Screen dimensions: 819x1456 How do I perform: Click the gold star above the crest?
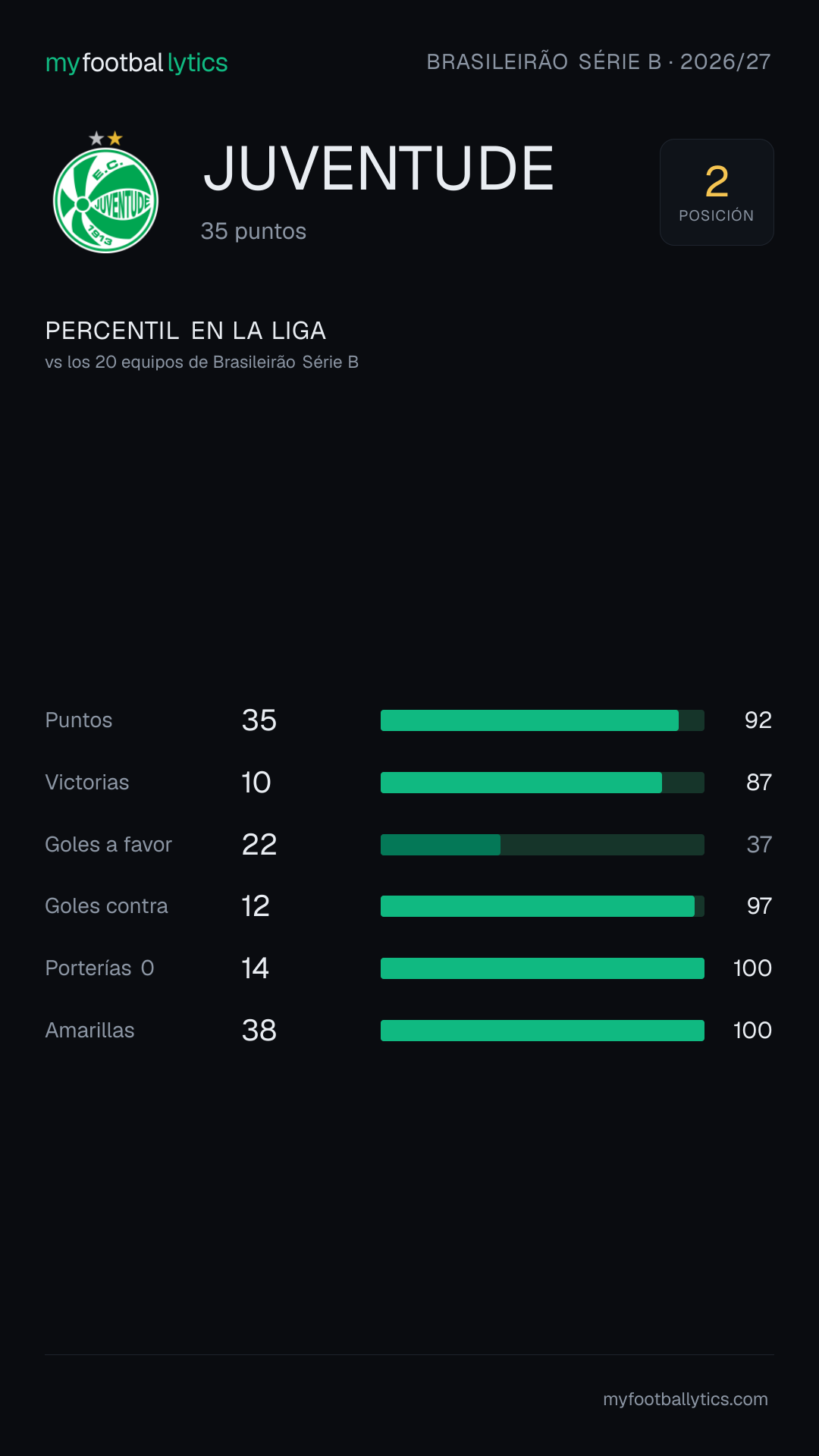coord(115,138)
